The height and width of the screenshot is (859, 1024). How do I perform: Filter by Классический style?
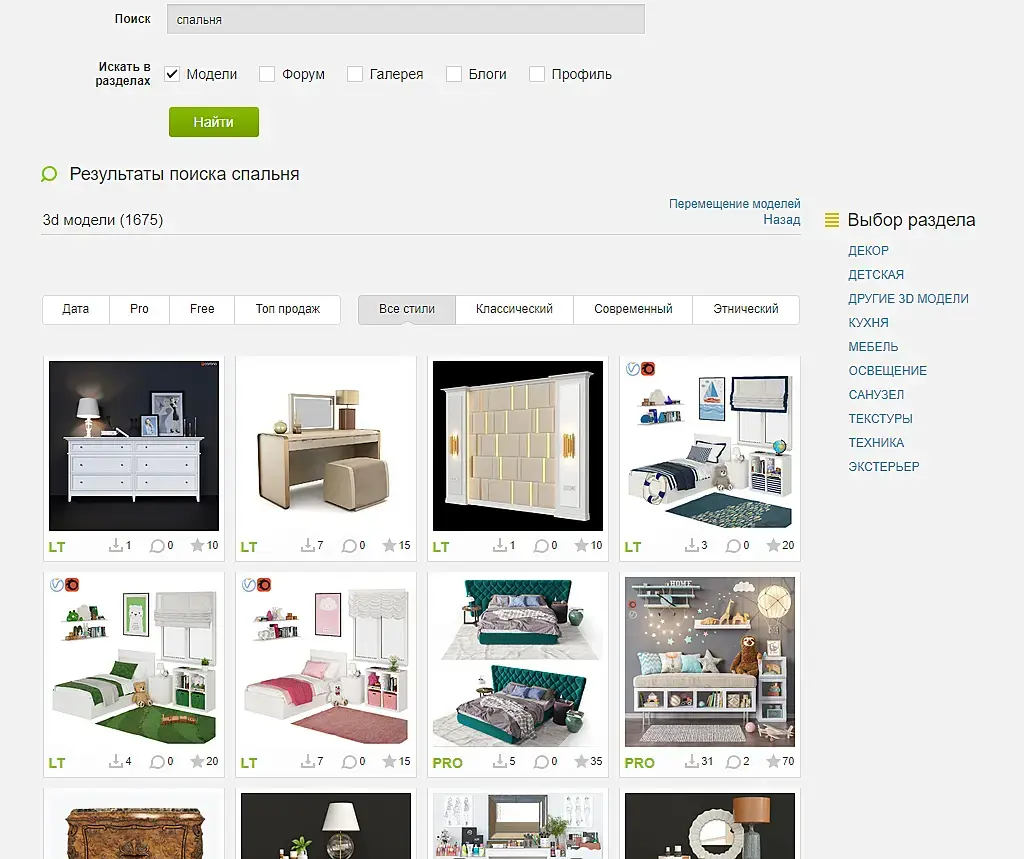514,309
